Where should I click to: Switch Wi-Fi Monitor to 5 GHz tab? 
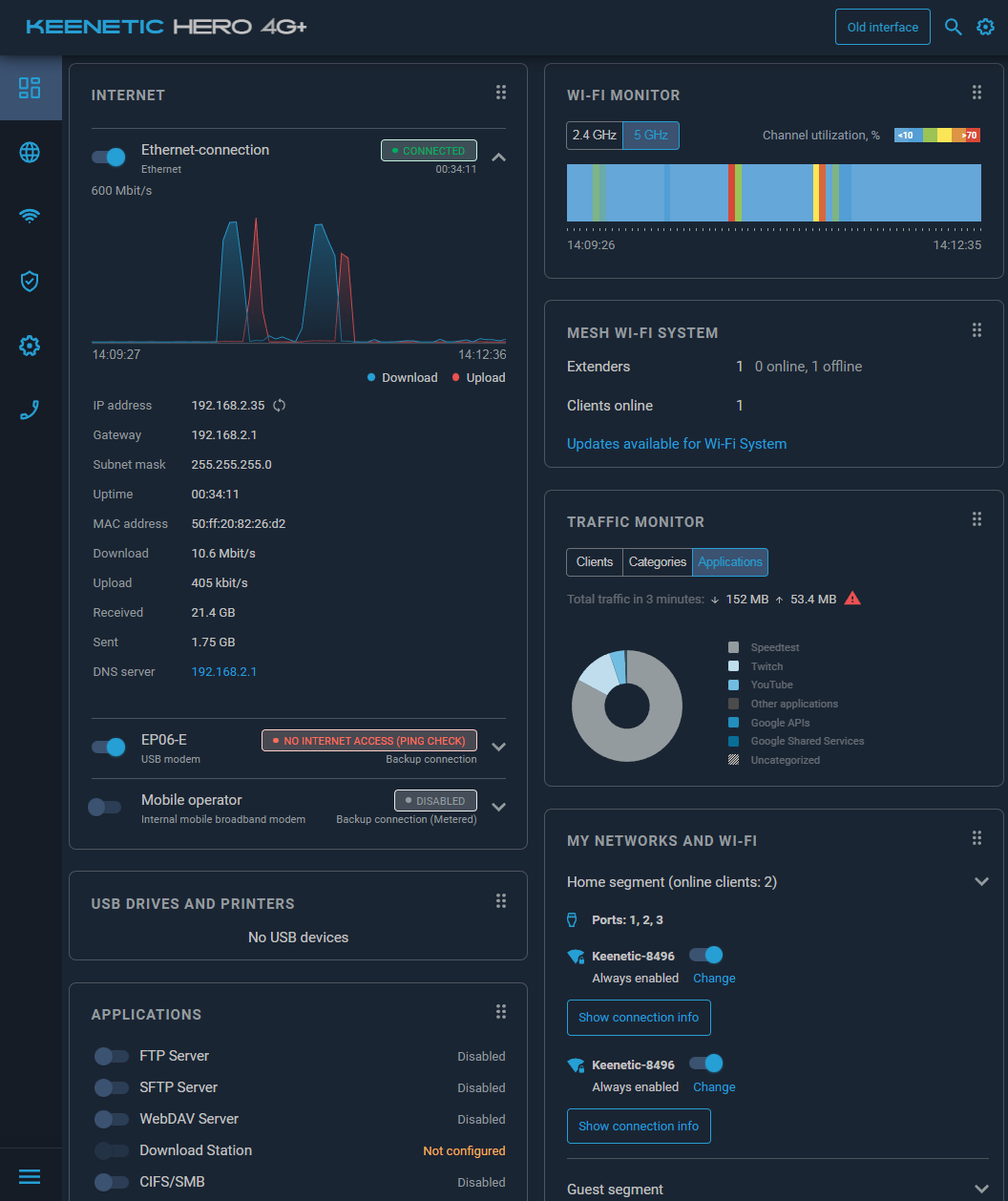[650, 136]
